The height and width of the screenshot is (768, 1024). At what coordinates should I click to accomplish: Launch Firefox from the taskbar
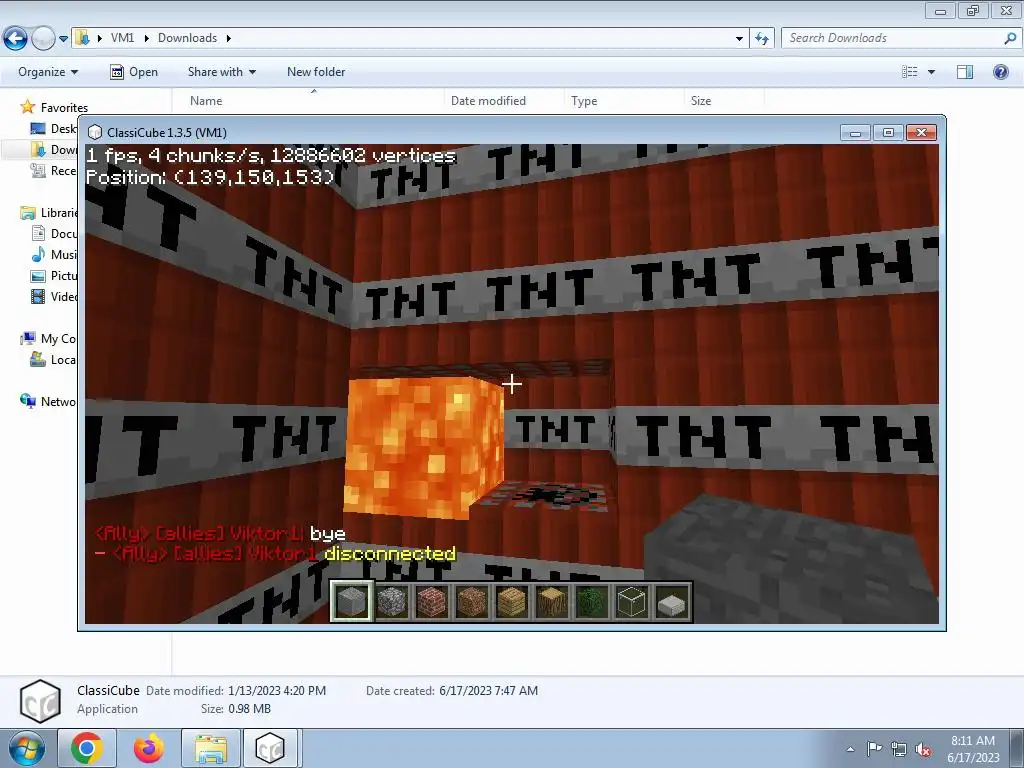(x=148, y=748)
